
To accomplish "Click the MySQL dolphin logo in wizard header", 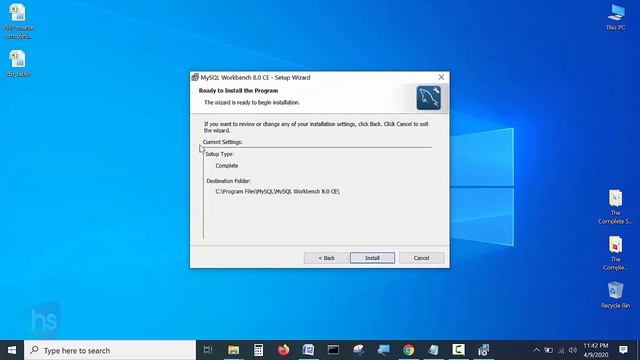I will (x=429, y=98).
